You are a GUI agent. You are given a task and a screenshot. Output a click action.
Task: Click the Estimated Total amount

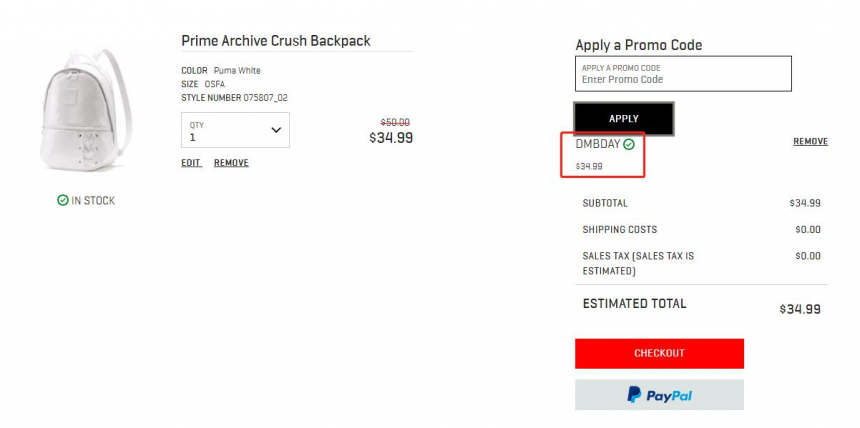click(800, 309)
